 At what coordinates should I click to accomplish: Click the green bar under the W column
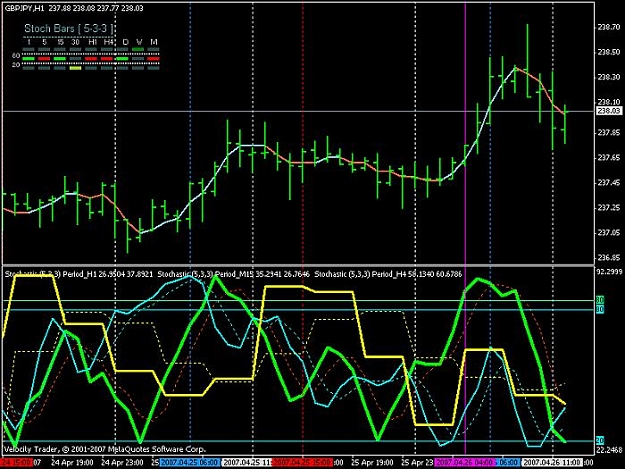click(x=138, y=49)
